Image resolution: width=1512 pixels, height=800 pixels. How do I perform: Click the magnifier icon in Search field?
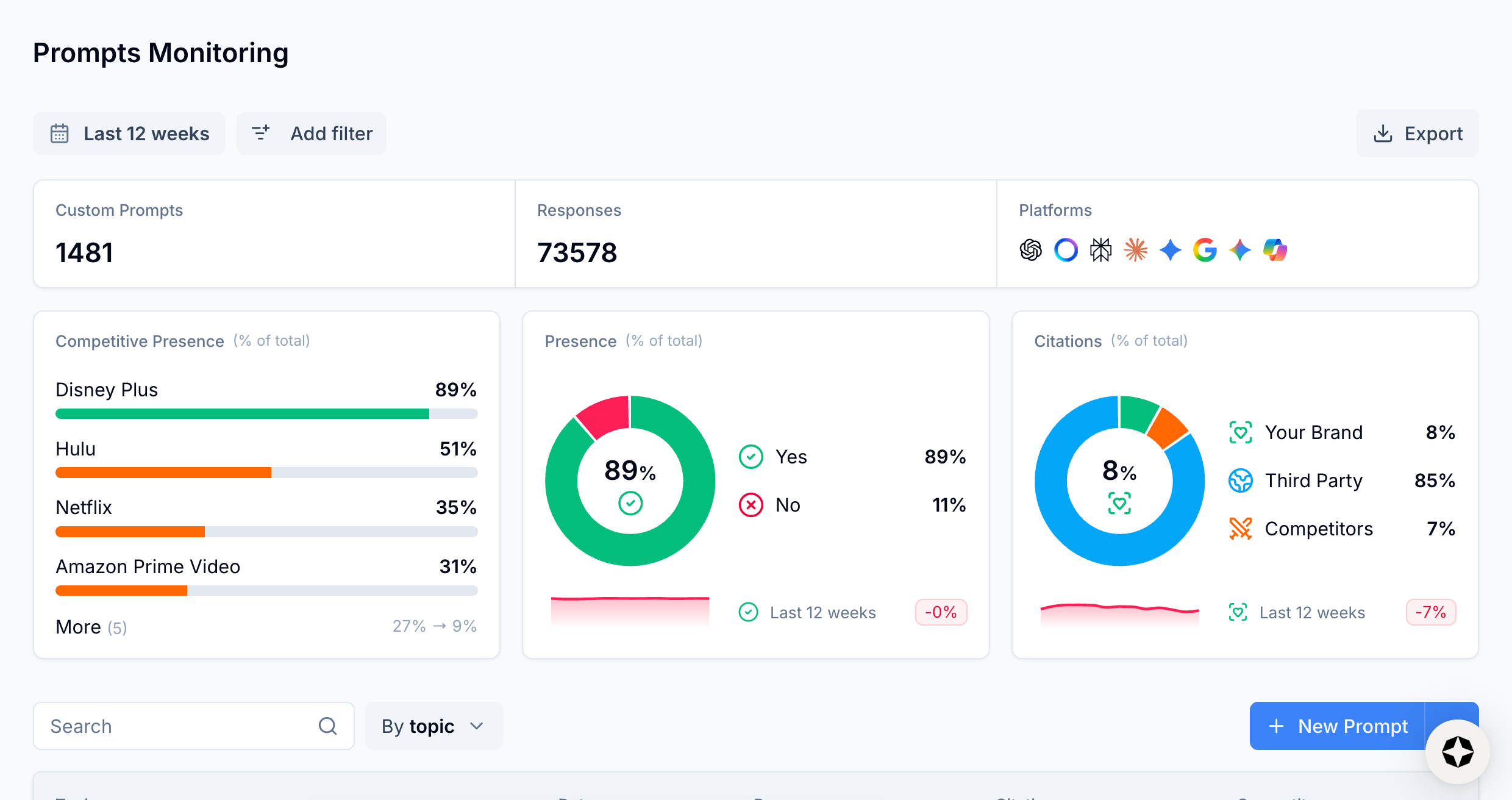[x=327, y=726]
